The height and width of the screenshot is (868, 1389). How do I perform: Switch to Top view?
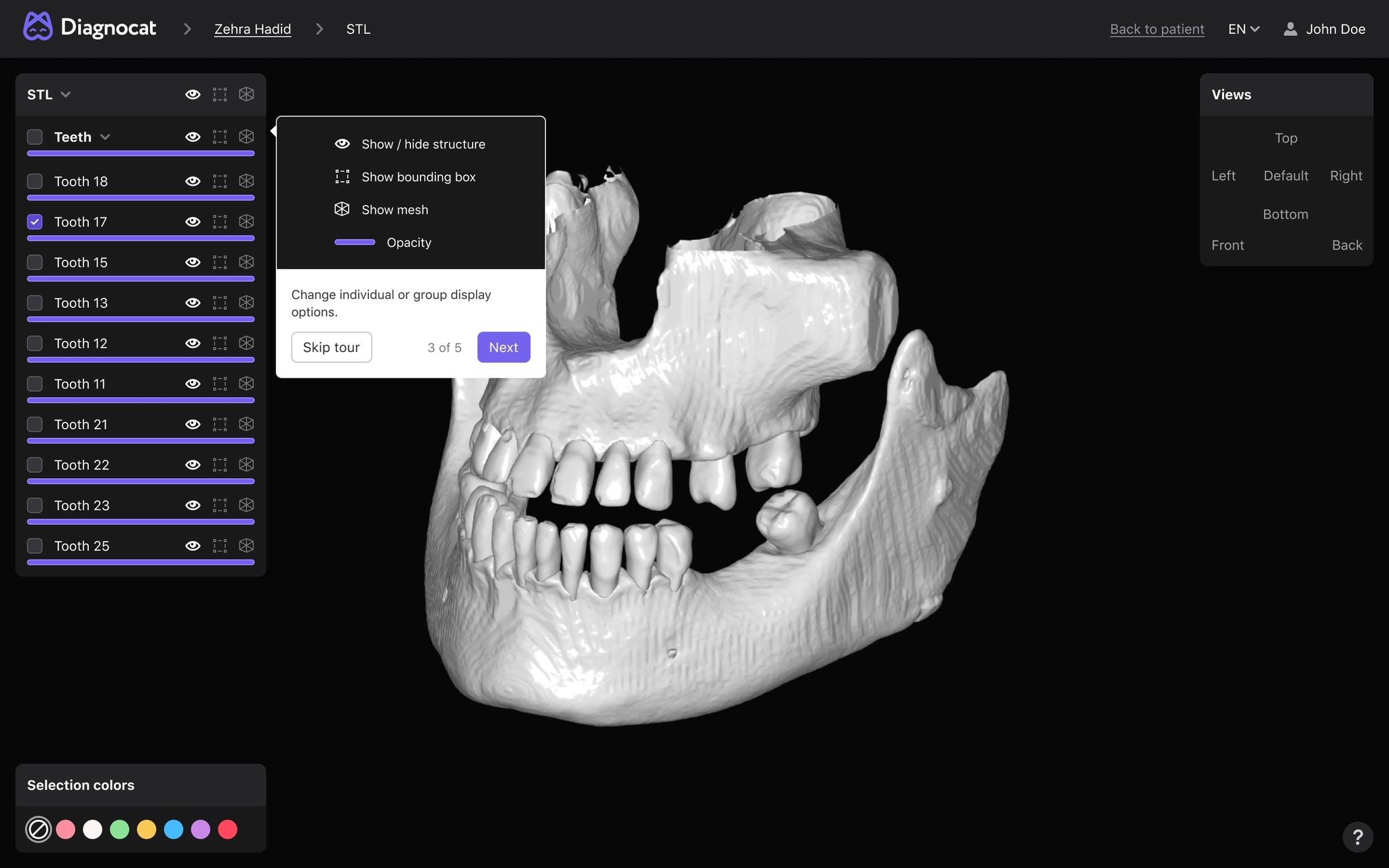pyautogui.click(x=1285, y=138)
